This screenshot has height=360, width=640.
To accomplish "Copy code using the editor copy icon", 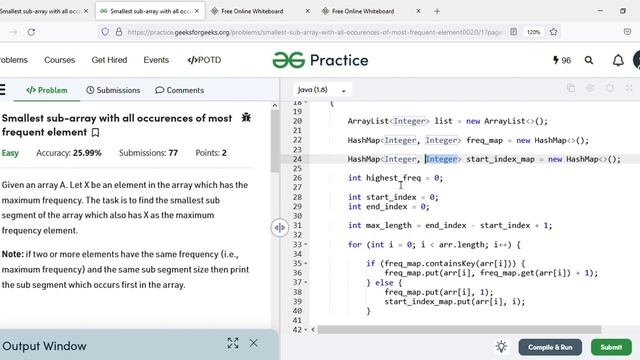I will click(571, 88).
